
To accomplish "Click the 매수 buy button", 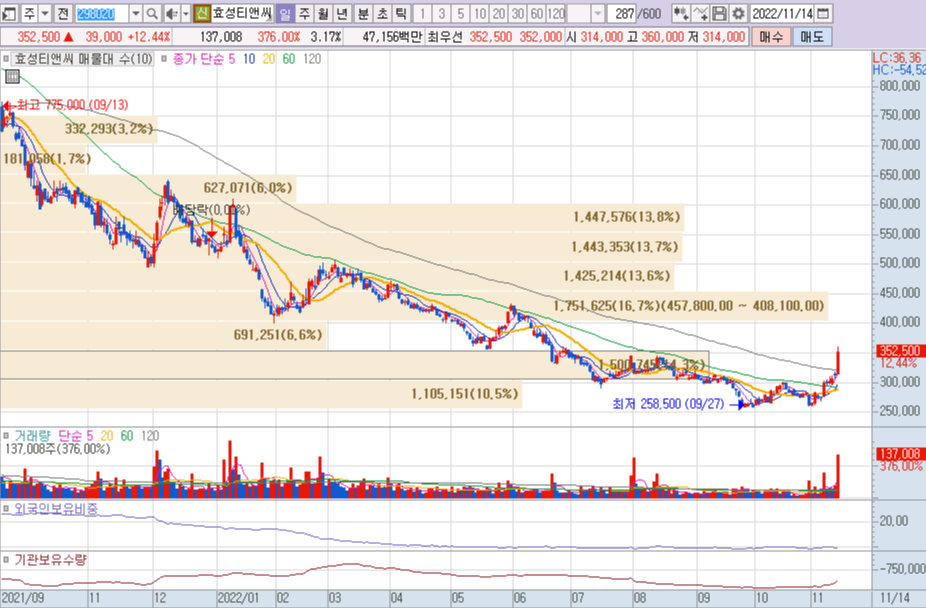I will [x=771, y=37].
